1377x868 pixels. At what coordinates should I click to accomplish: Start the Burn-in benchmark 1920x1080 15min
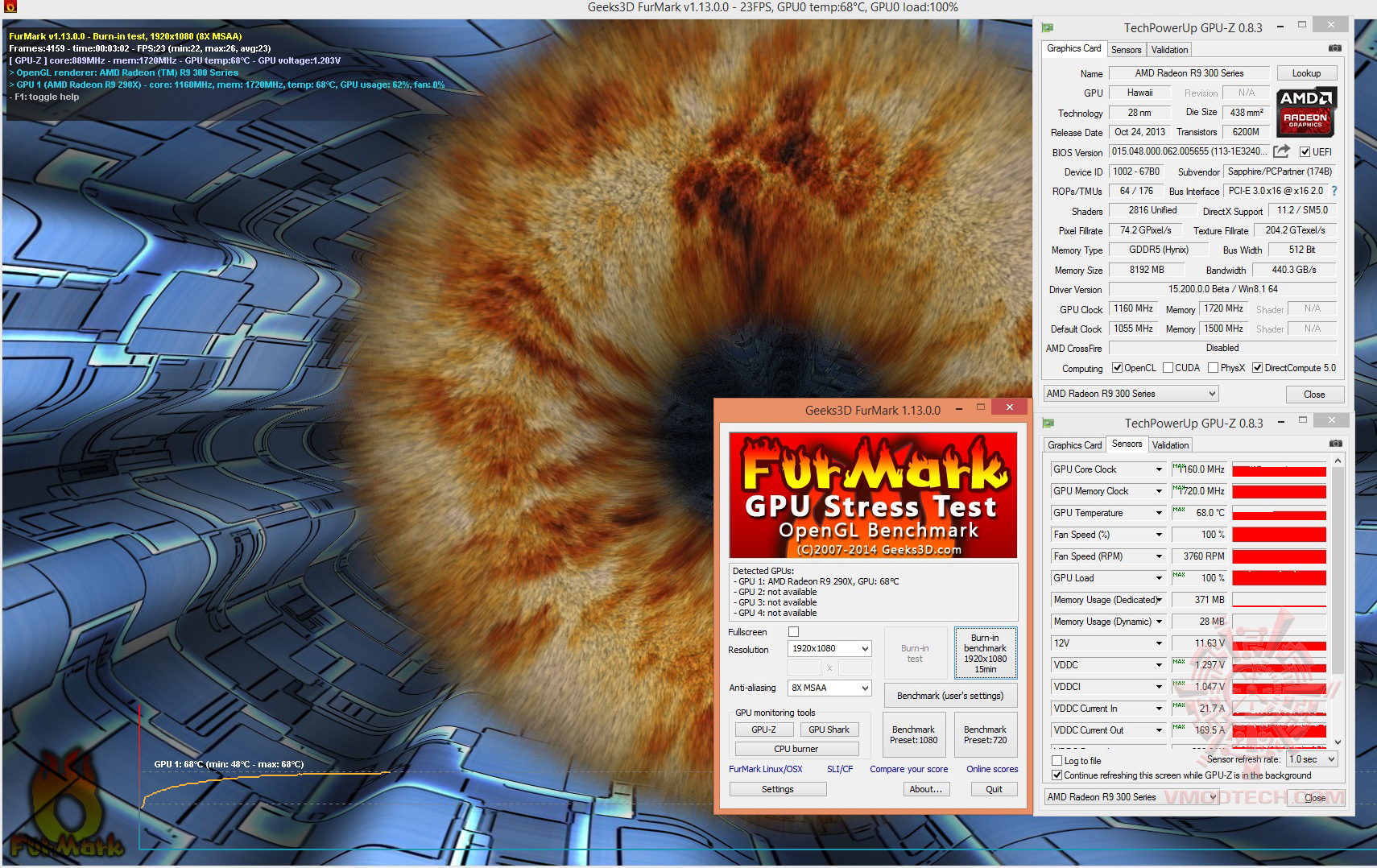coord(986,653)
